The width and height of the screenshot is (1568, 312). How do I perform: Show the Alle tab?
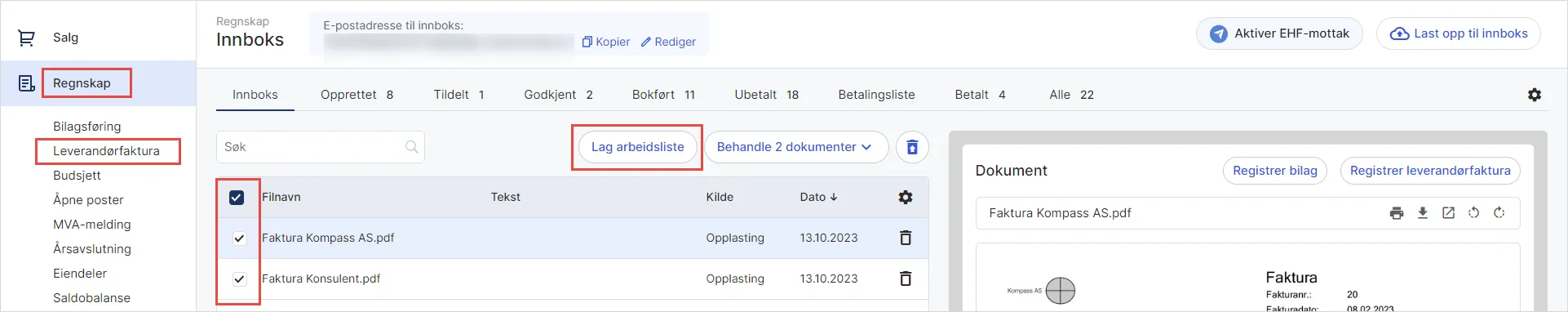tap(1071, 95)
